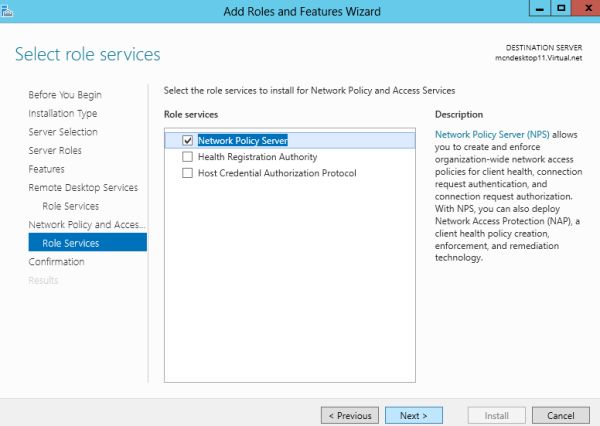Close the Add Roles and Features Wizard
This screenshot has width=600, height=426.
tap(584, 9)
